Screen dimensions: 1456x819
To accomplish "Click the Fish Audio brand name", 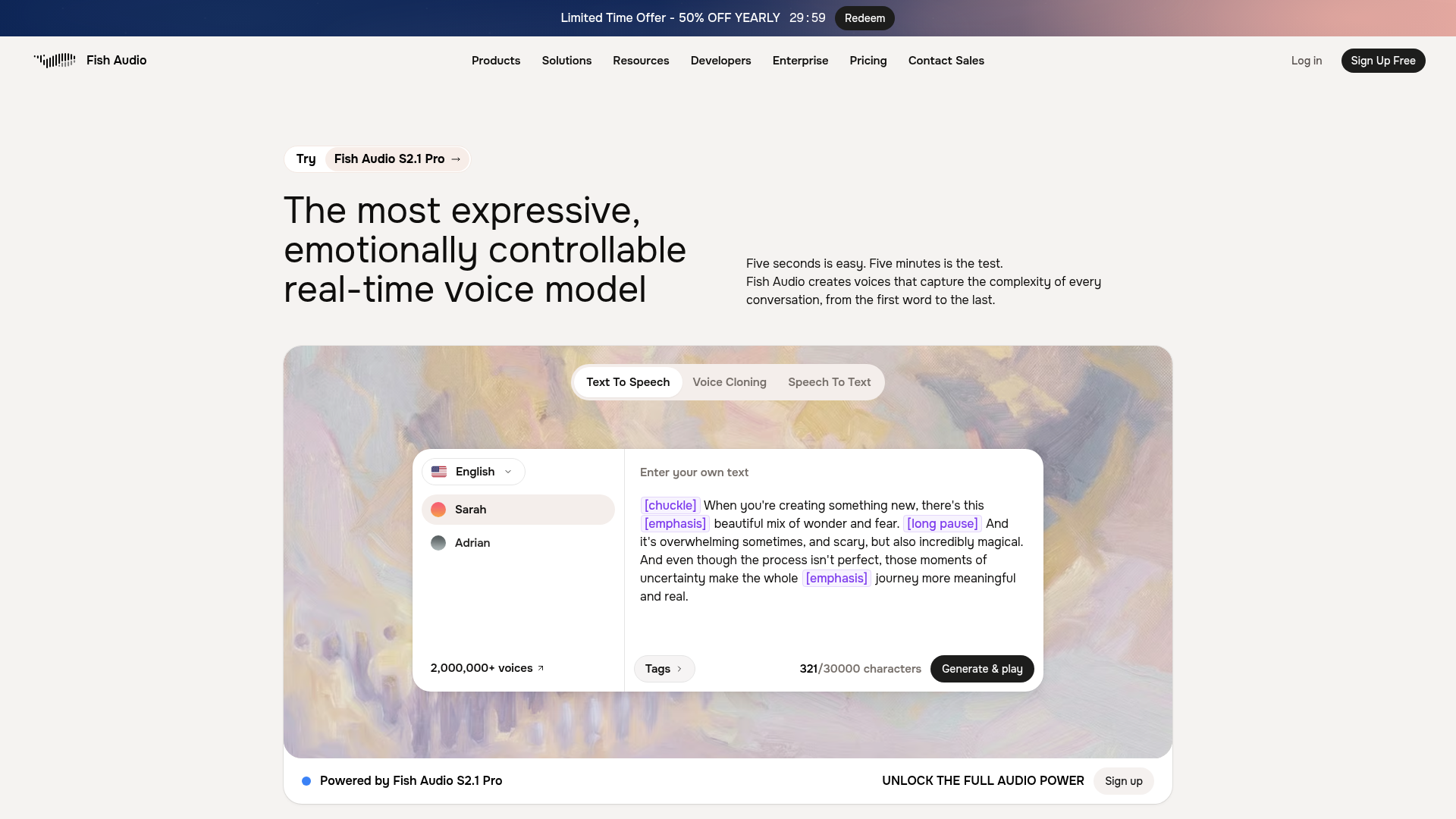I will point(117,61).
